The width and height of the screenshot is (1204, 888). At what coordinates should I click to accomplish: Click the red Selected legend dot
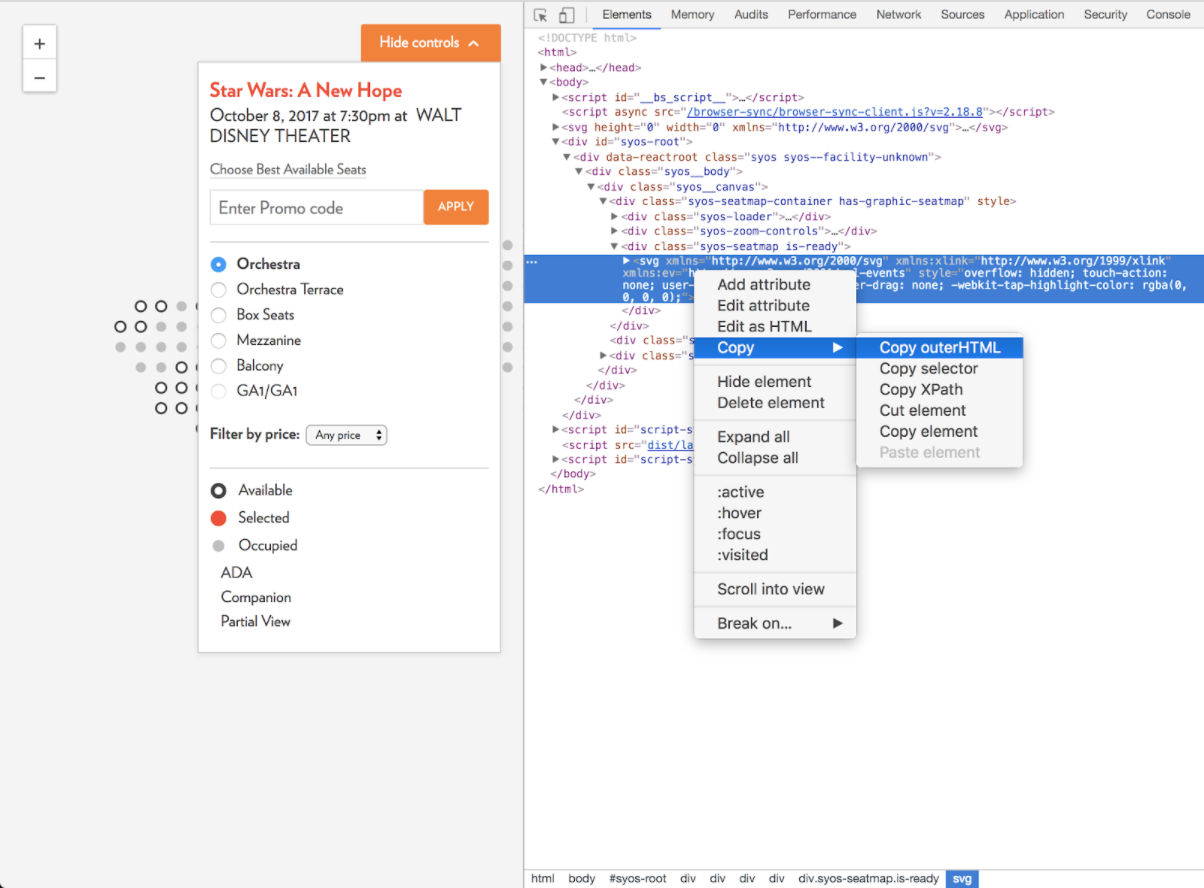(218, 518)
